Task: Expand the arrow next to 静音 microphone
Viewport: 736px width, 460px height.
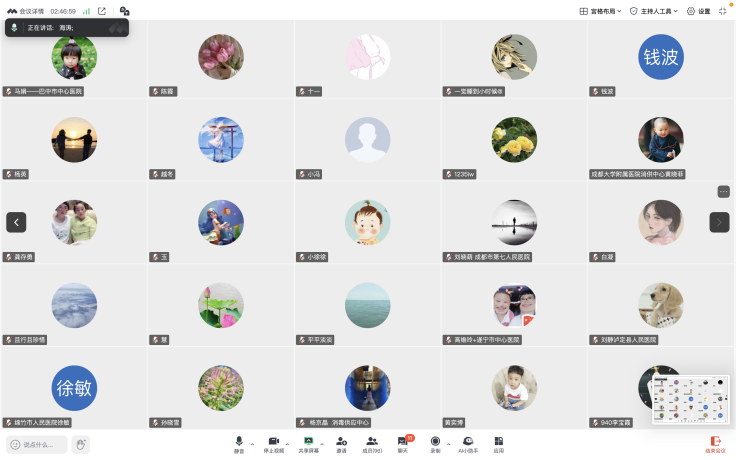Action: click(253, 444)
